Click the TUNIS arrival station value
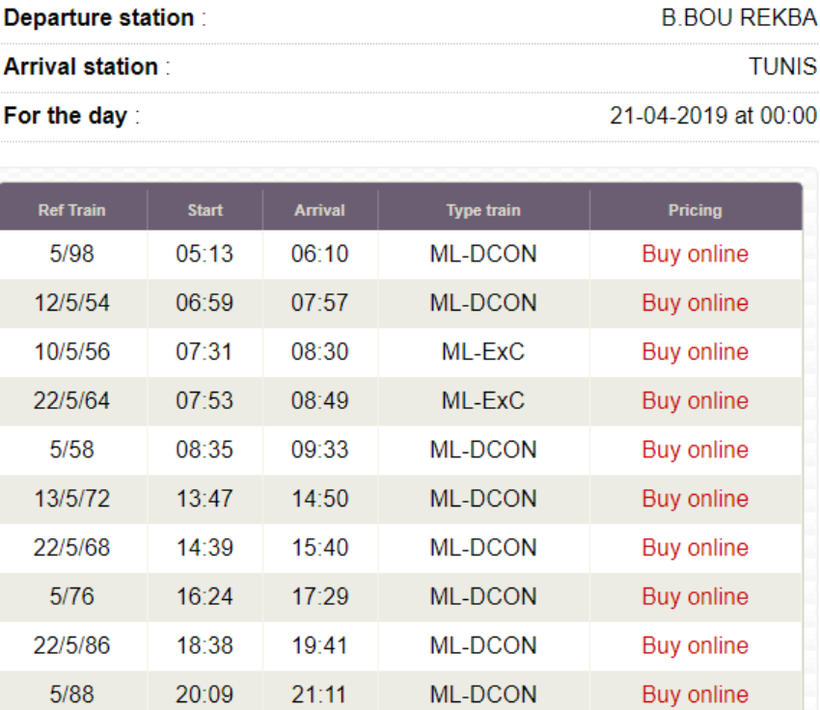Viewport: 820px width, 710px height. pos(782,66)
